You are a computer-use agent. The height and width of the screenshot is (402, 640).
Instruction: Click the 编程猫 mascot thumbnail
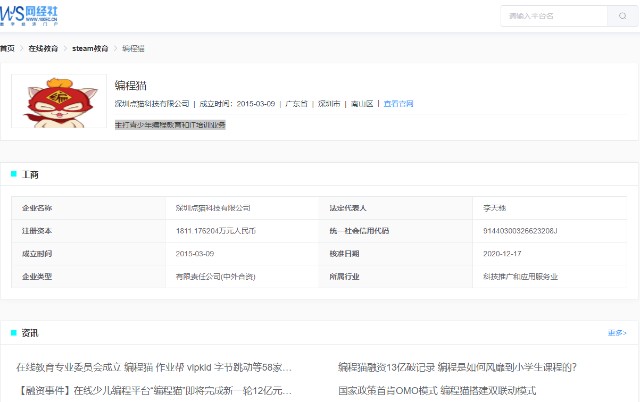point(59,101)
